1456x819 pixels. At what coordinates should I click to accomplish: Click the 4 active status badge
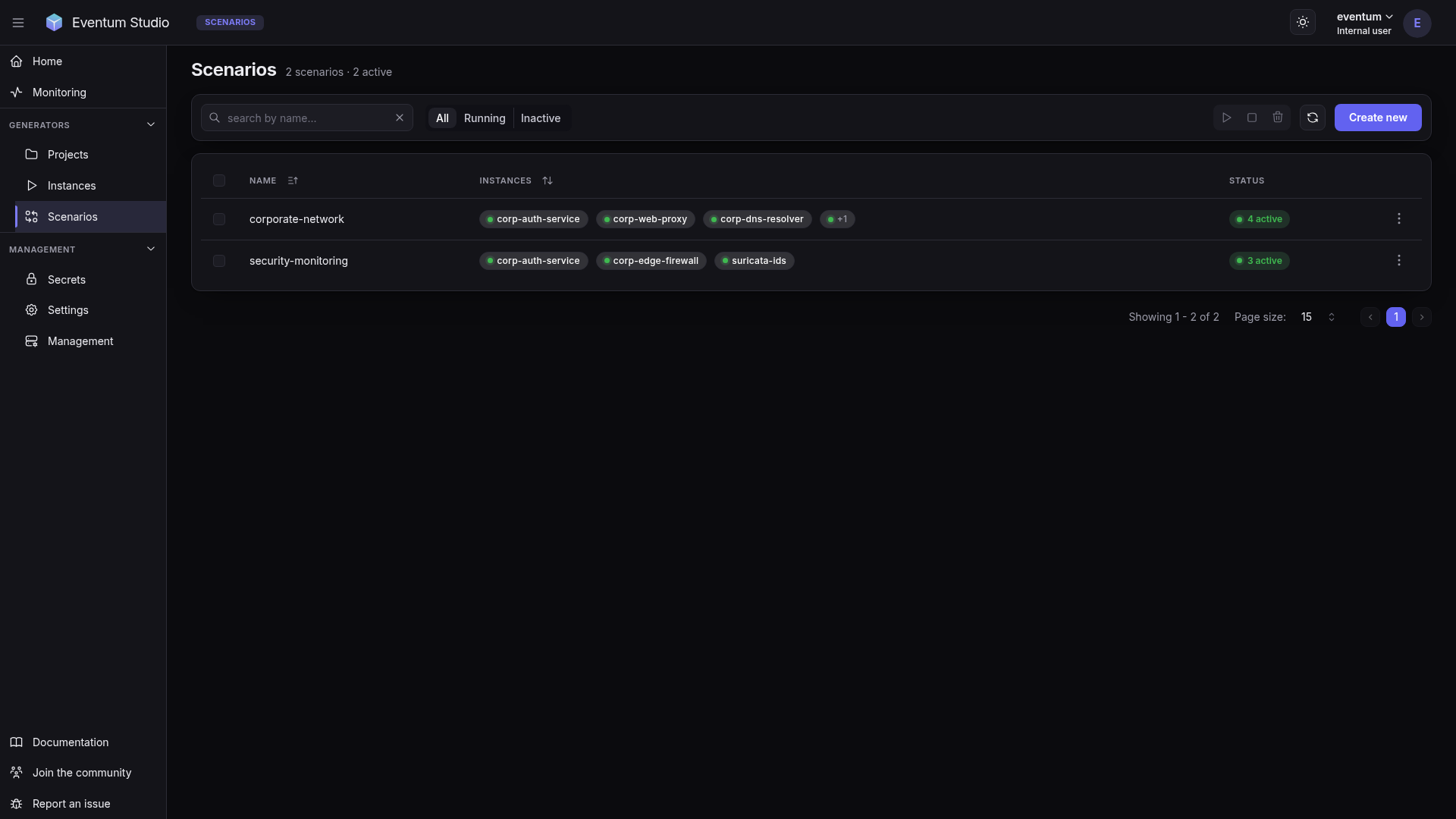tap(1260, 219)
